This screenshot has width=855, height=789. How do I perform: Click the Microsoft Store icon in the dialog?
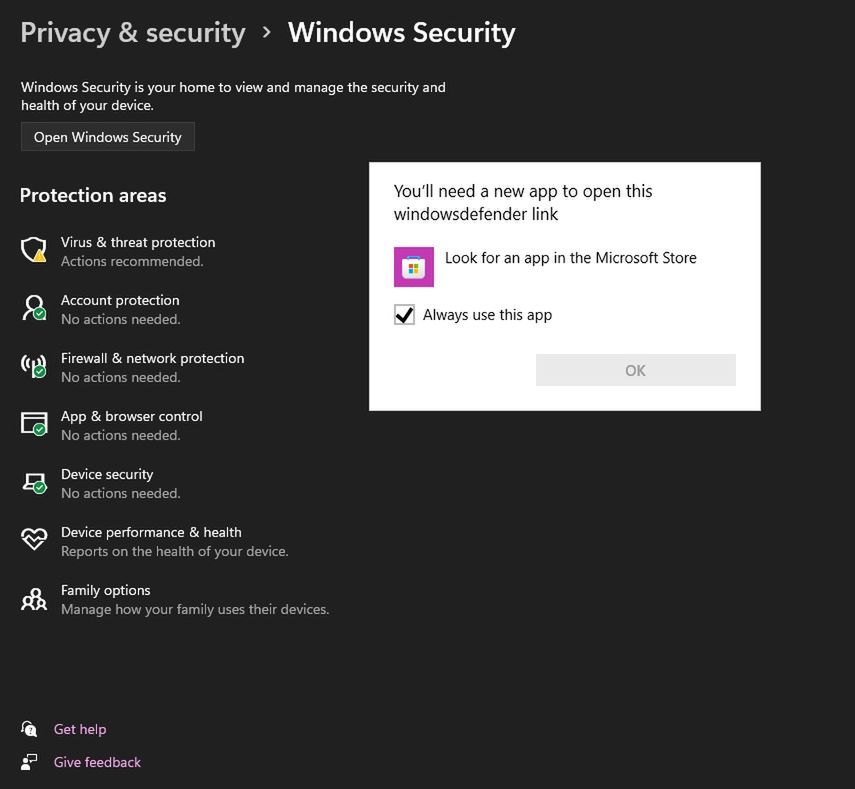[x=413, y=267]
